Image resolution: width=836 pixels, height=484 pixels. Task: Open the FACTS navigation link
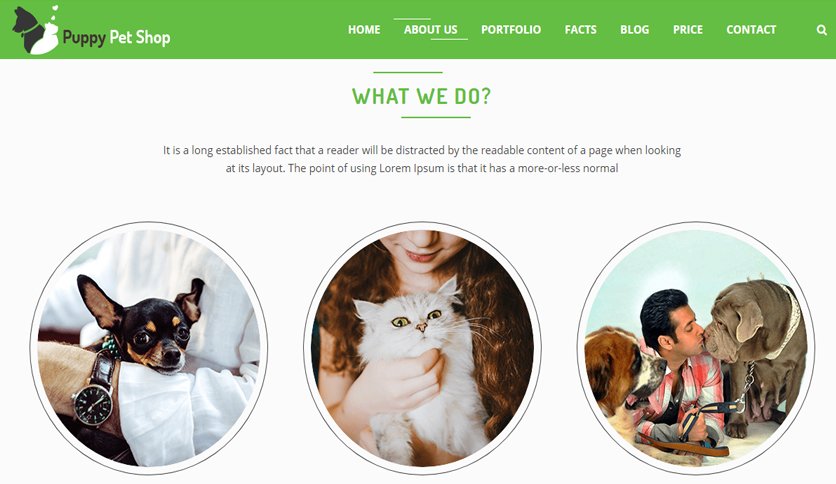pyautogui.click(x=581, y=30)
